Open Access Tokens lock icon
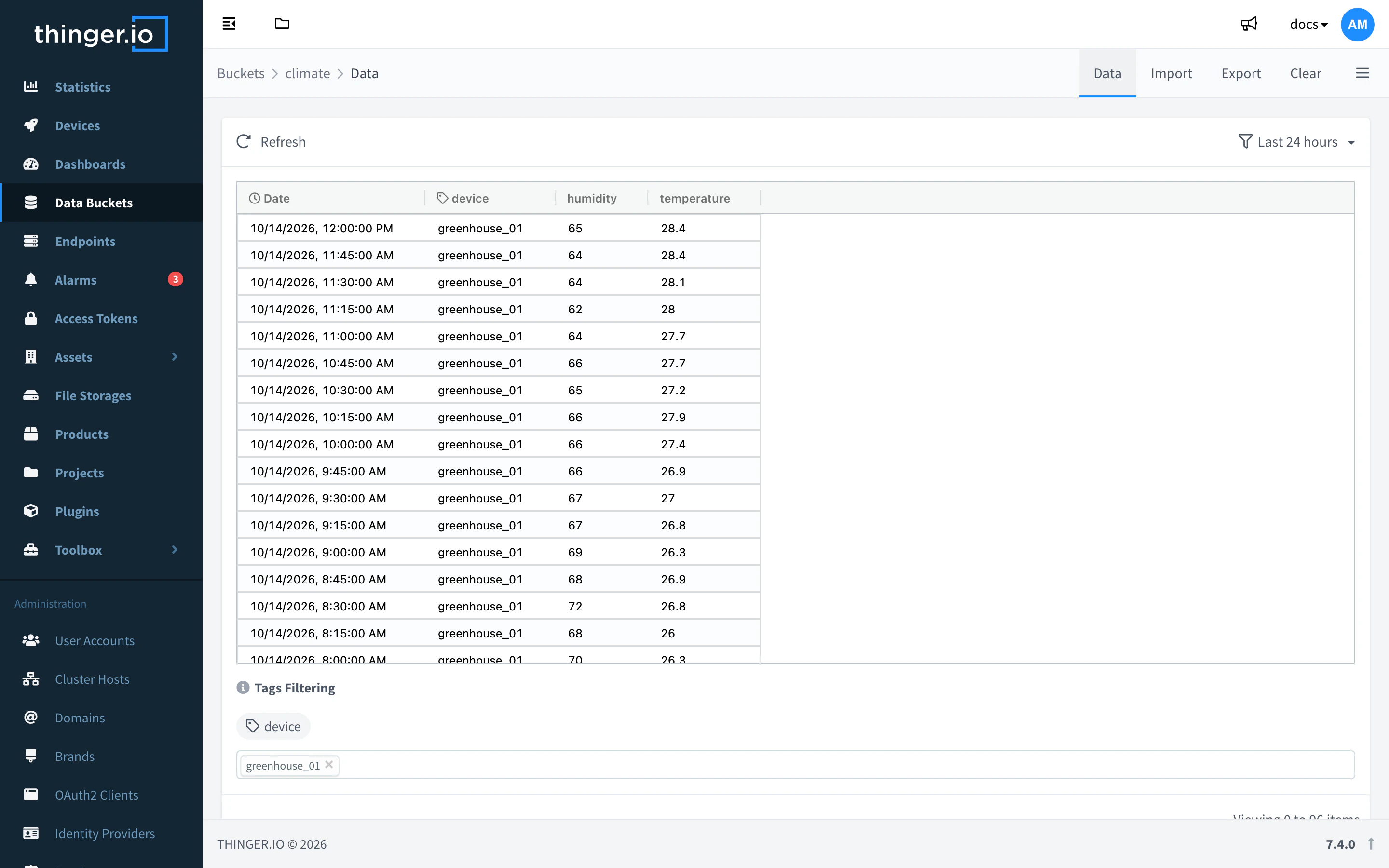The height and width of the screenshot is (868, 1389). (x=31, y=318)
